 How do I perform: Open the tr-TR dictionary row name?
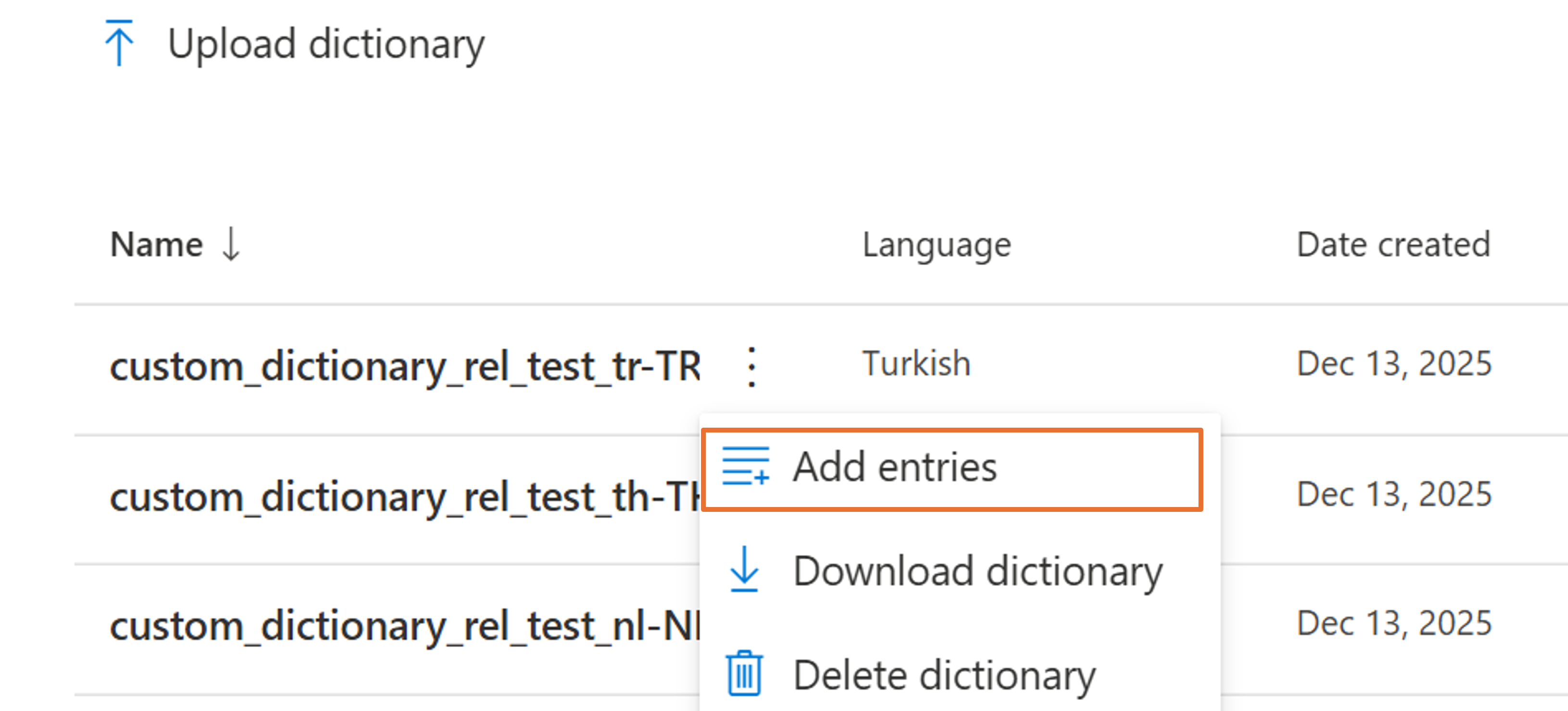tap(406, 367)
